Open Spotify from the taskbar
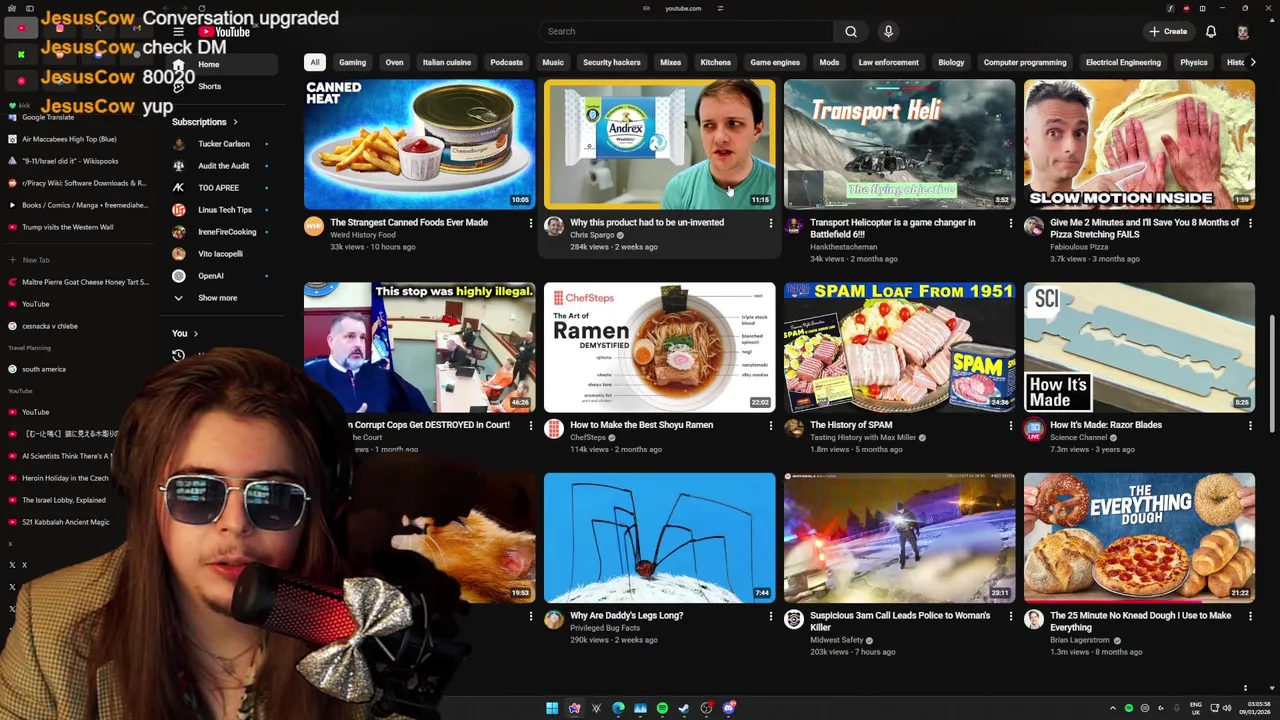This screenshot has width=1280, height=720. pos(662,708)
